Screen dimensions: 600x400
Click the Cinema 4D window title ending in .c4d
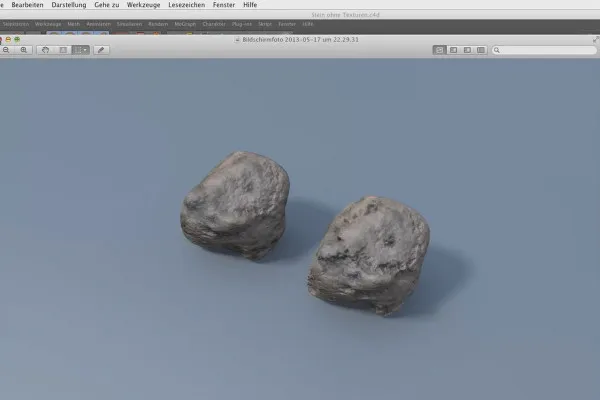point(345,15)
